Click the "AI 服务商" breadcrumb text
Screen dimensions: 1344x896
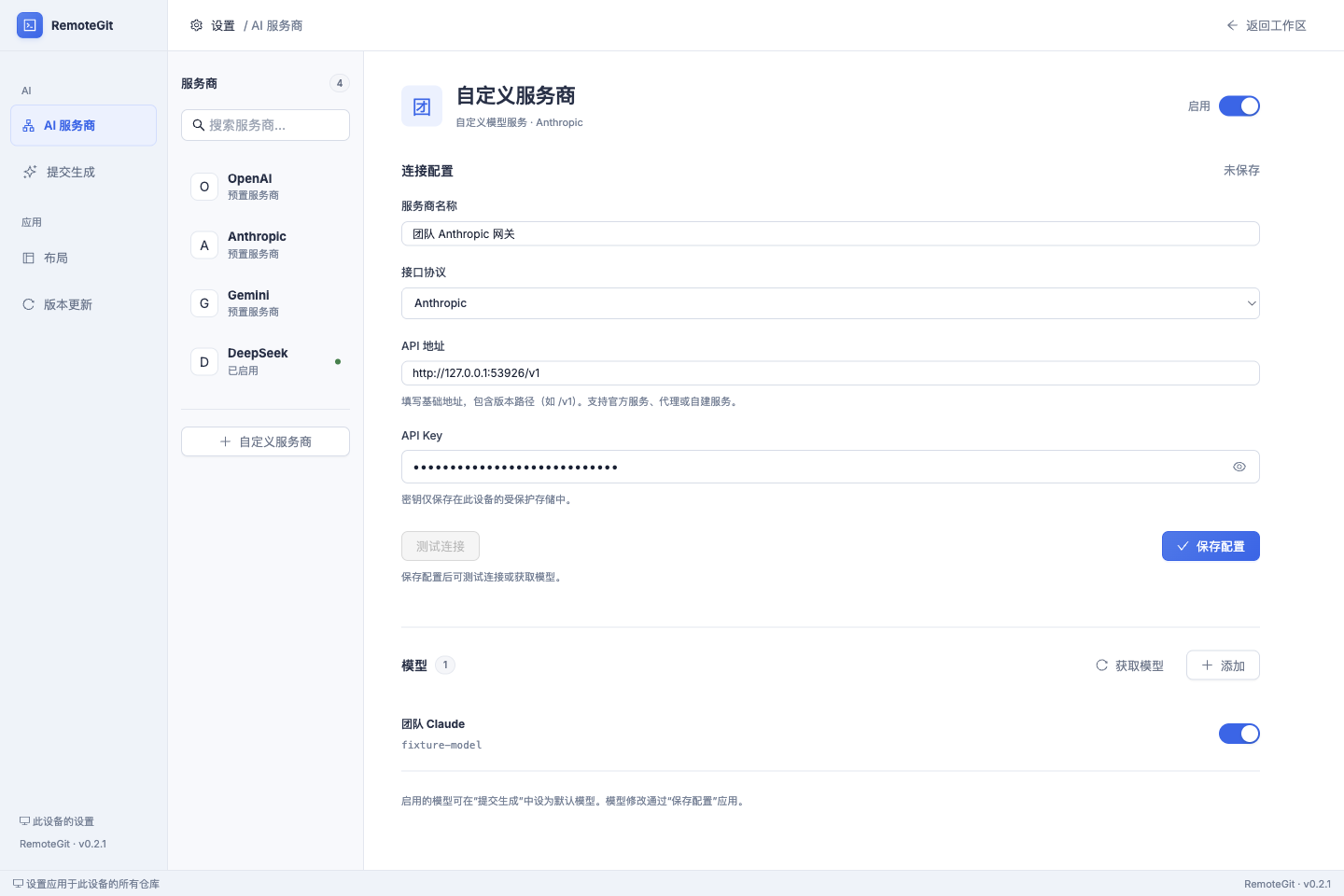click(277, 25)
